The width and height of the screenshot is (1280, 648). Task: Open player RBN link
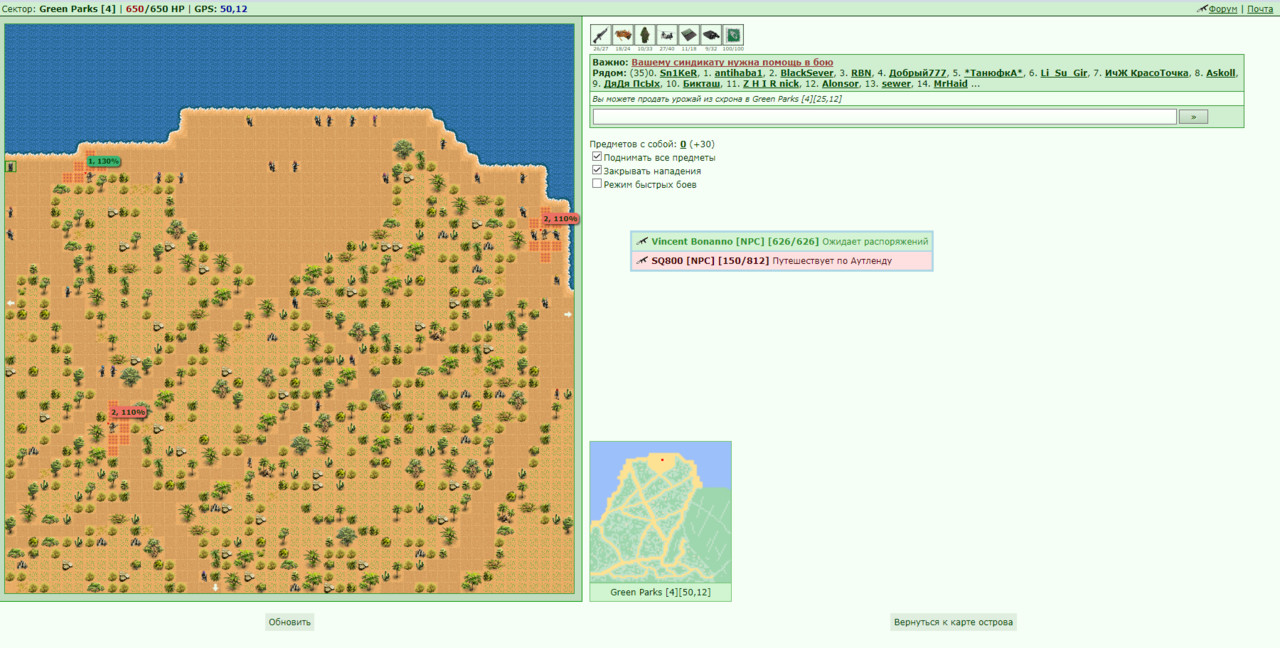[861, 73]
